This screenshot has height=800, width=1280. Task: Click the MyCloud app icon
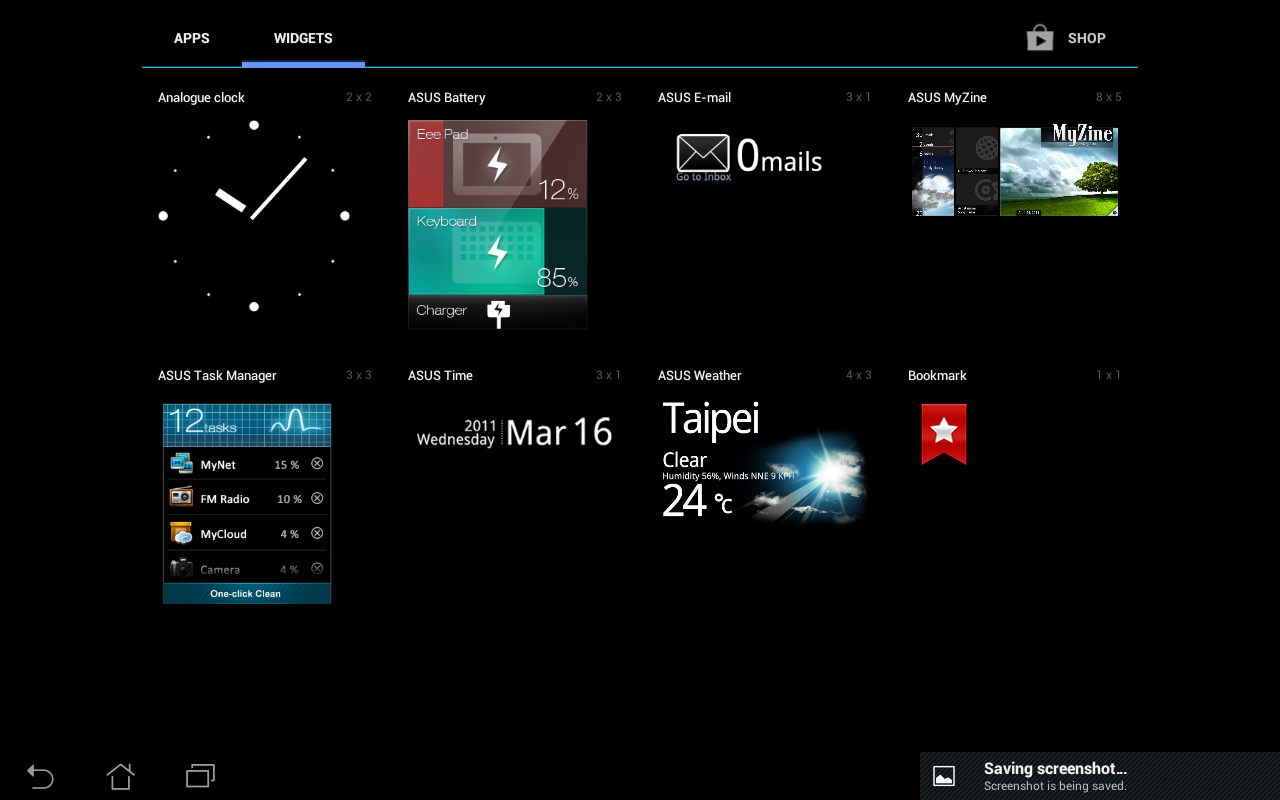pos(181,533)
